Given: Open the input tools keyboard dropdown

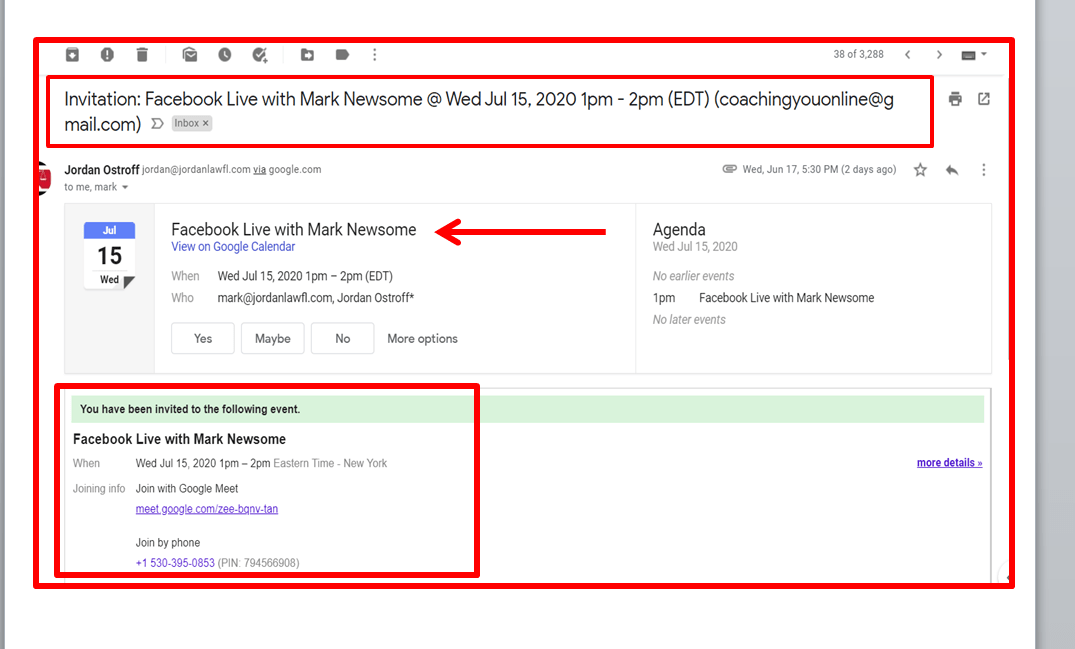Looking at the screenshot, I should pyautogui.click(x=973, y=55).
